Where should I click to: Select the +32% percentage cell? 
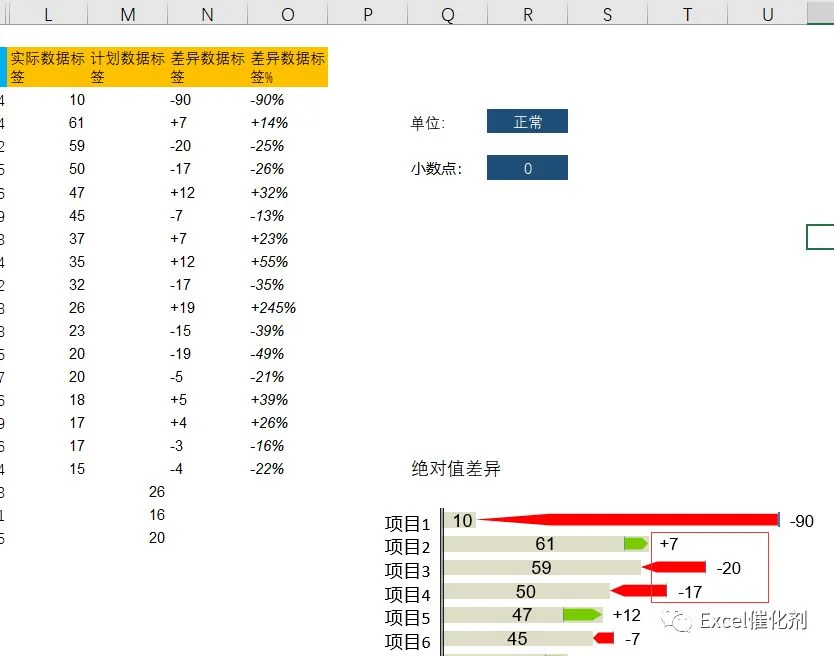coord(288,193)
